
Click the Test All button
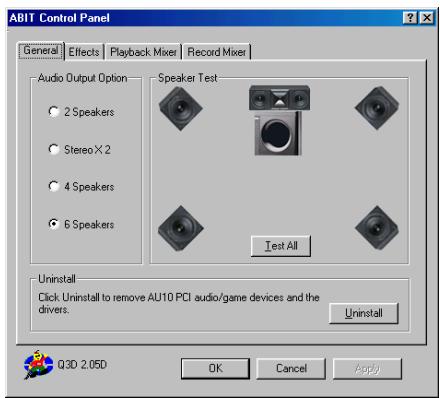(281, 246)
